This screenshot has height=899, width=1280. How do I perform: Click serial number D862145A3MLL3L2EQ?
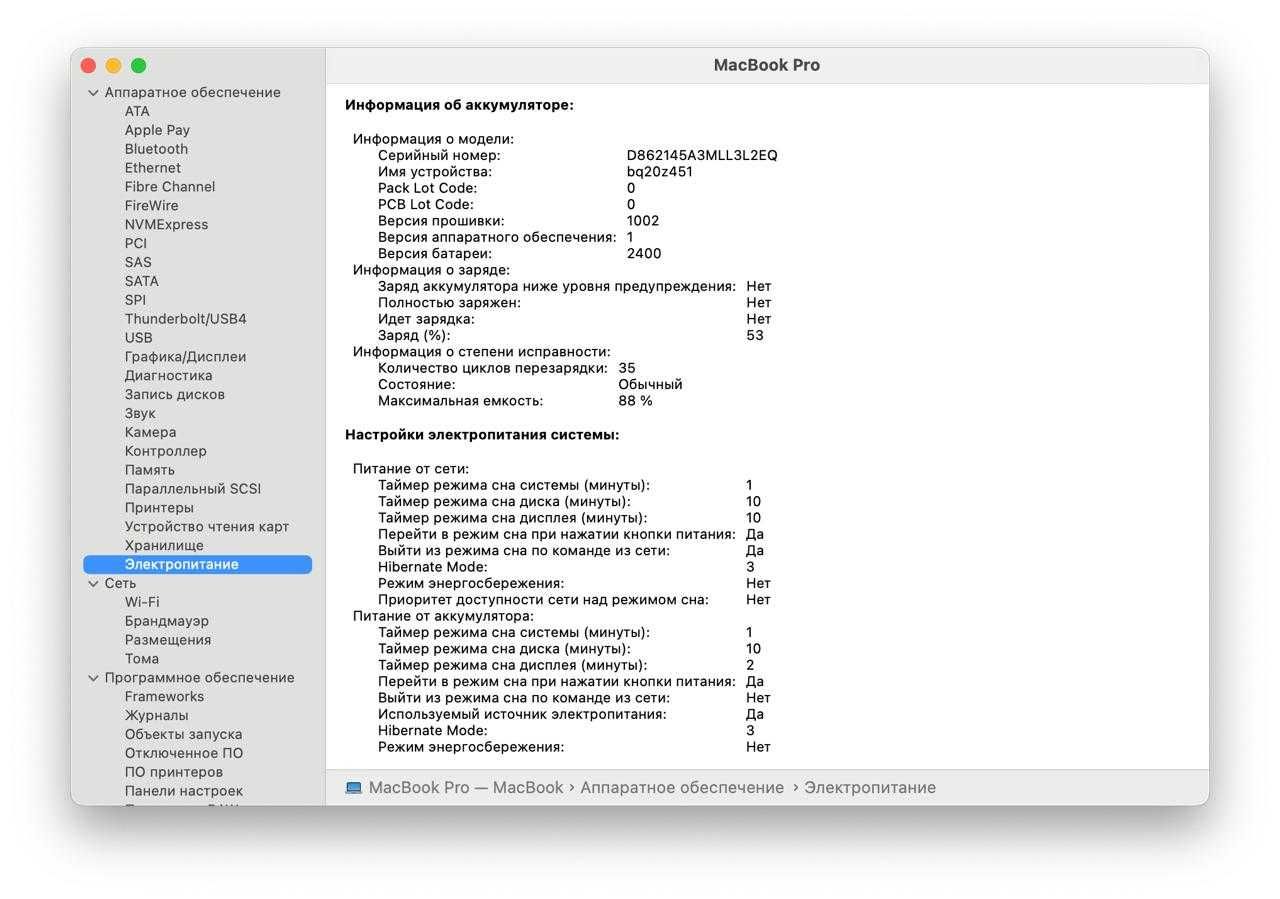(702, 156)
